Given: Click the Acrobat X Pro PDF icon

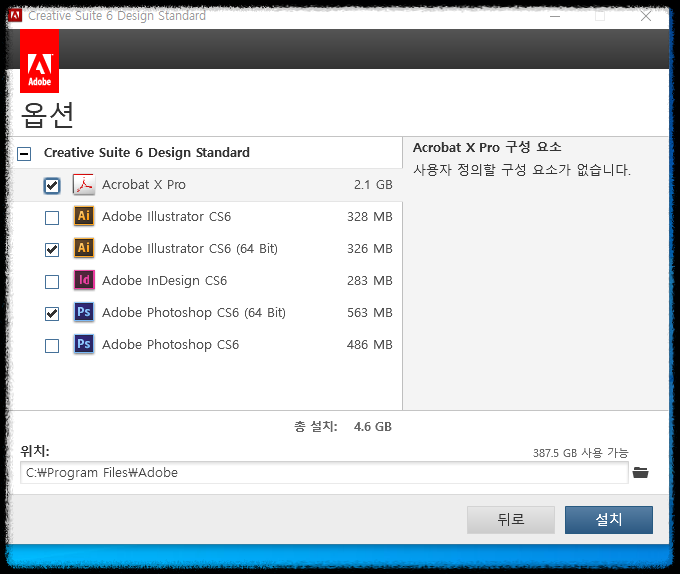Looking at the screenshot, I should coord(84,184).
